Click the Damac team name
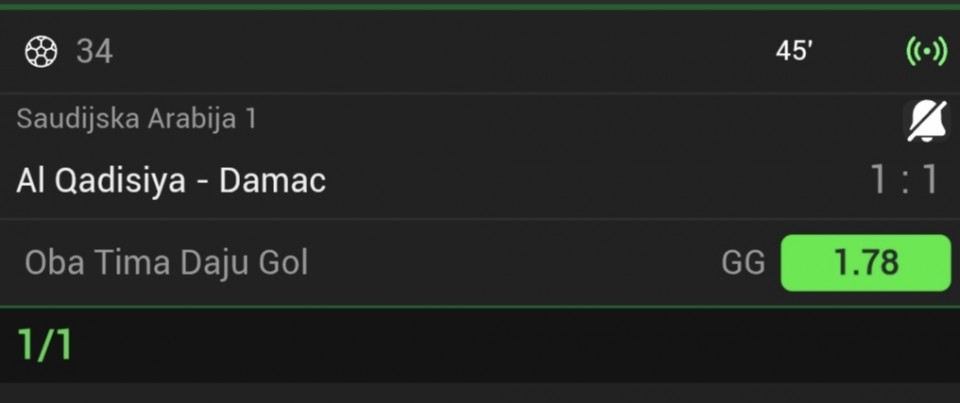This screenshot has height=403, width=960. pyautogui.click(x=272, y=181)
